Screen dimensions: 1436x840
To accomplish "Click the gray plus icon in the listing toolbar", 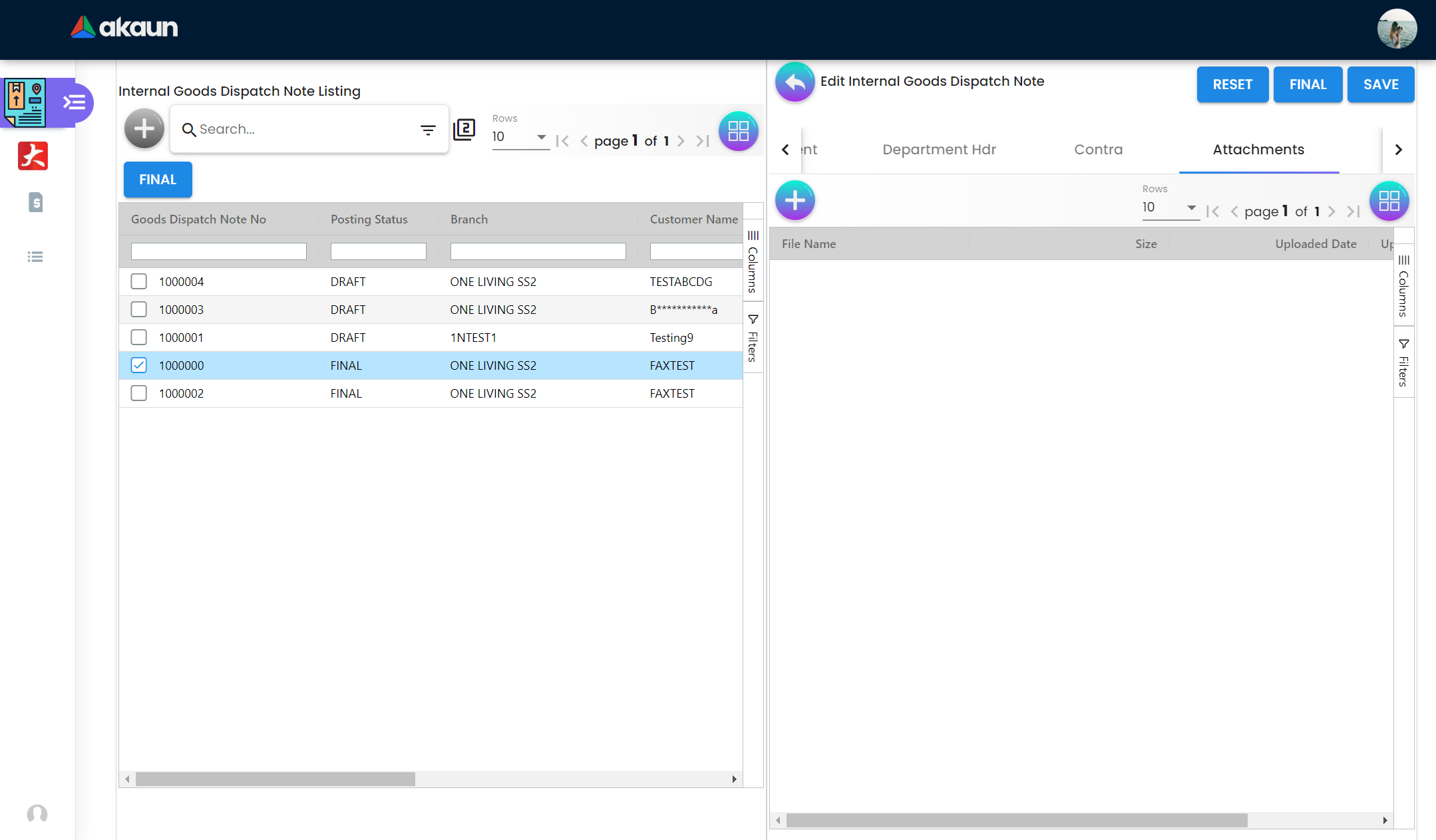I will (144, 129).
